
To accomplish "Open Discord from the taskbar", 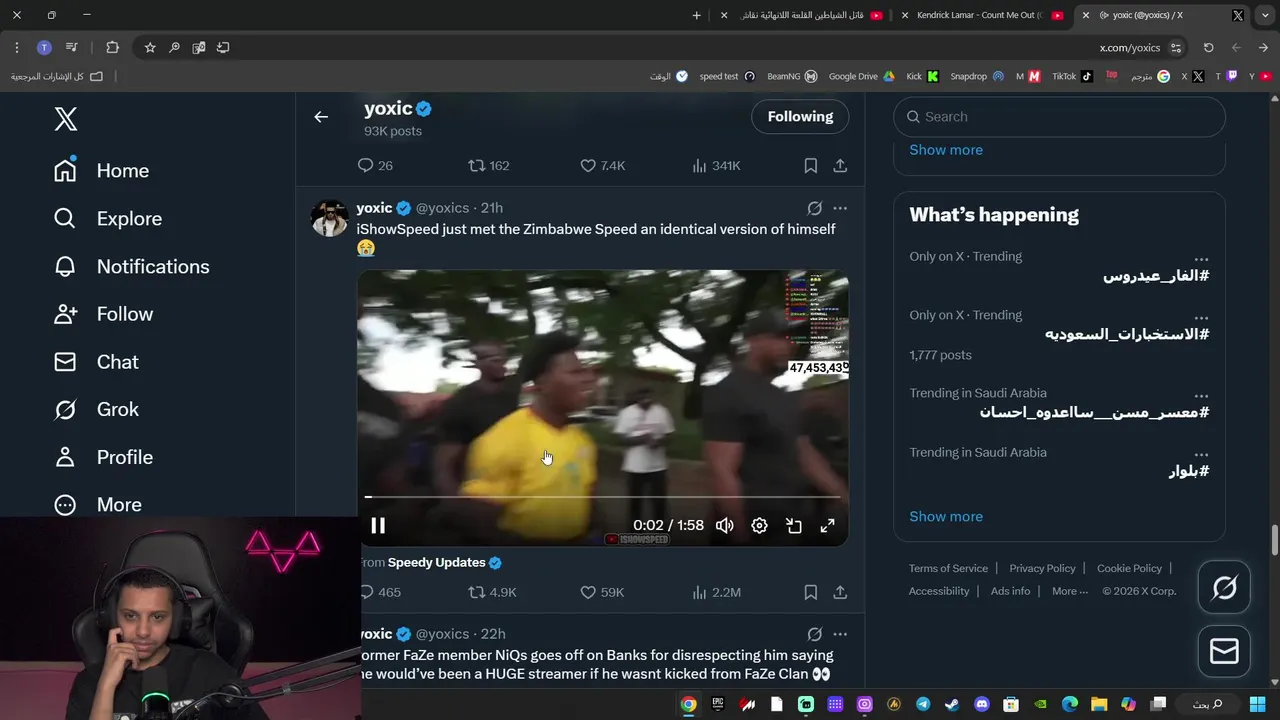I will [982, 704].
